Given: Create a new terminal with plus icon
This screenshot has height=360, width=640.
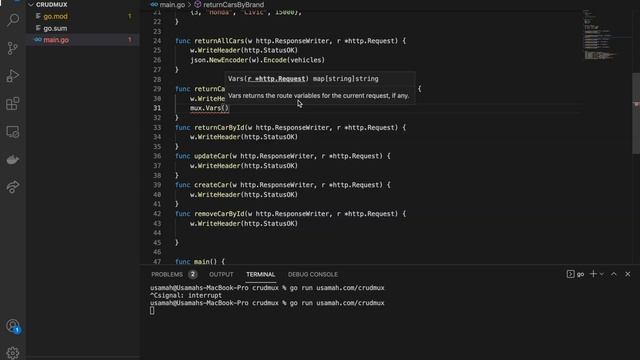Looking at the screenshot, I should click(593, 274).
